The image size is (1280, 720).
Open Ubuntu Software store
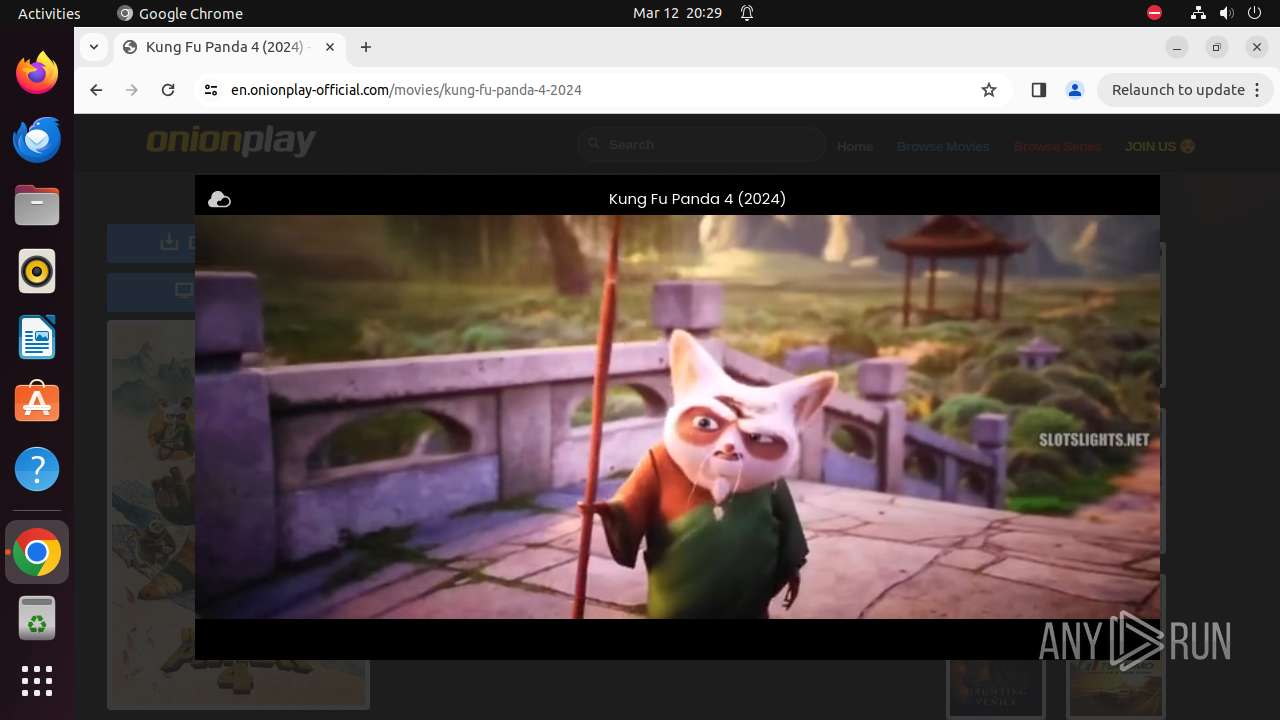click(x=37, y=403)
